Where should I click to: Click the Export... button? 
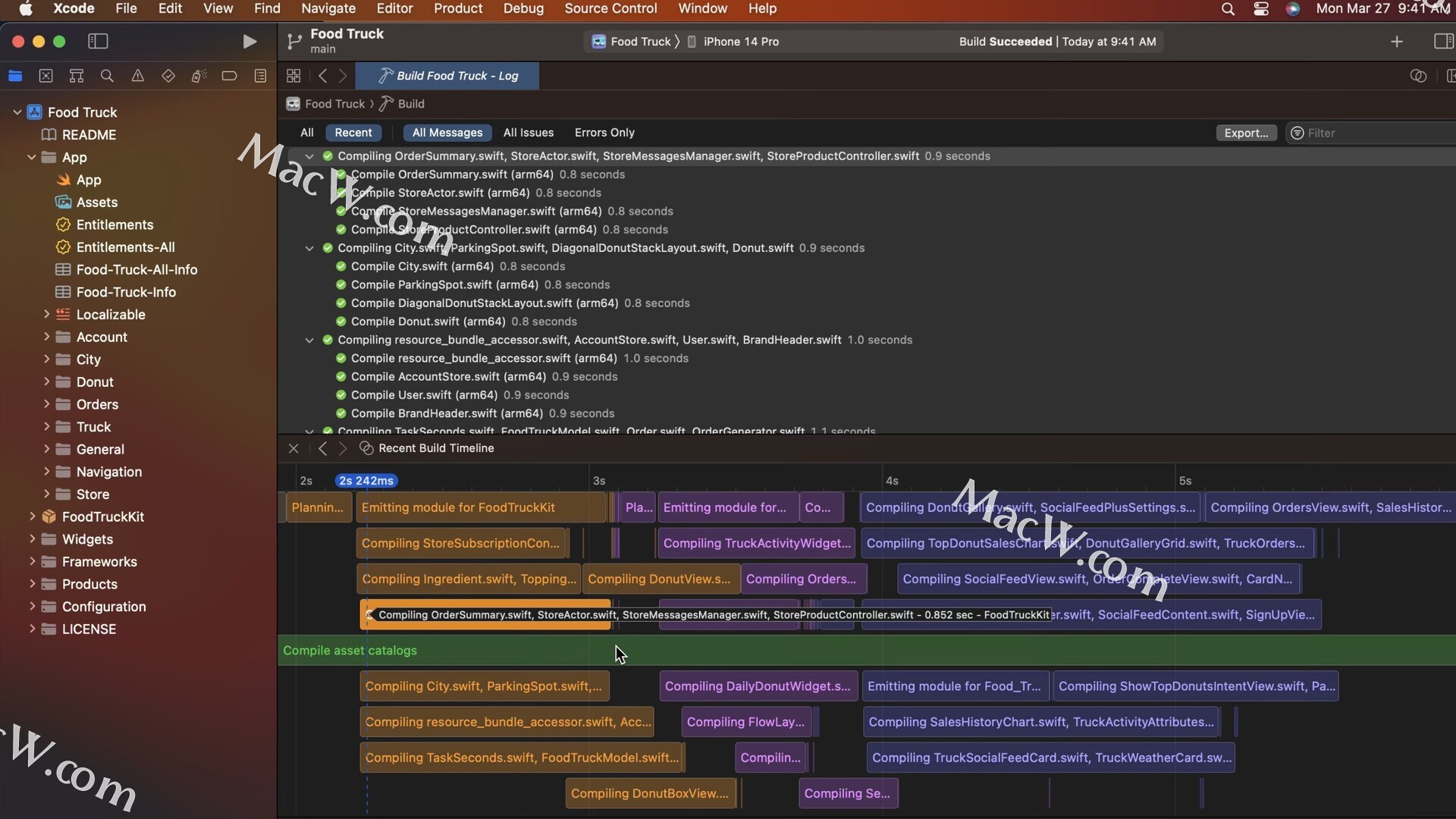[x=1246, y=133]
